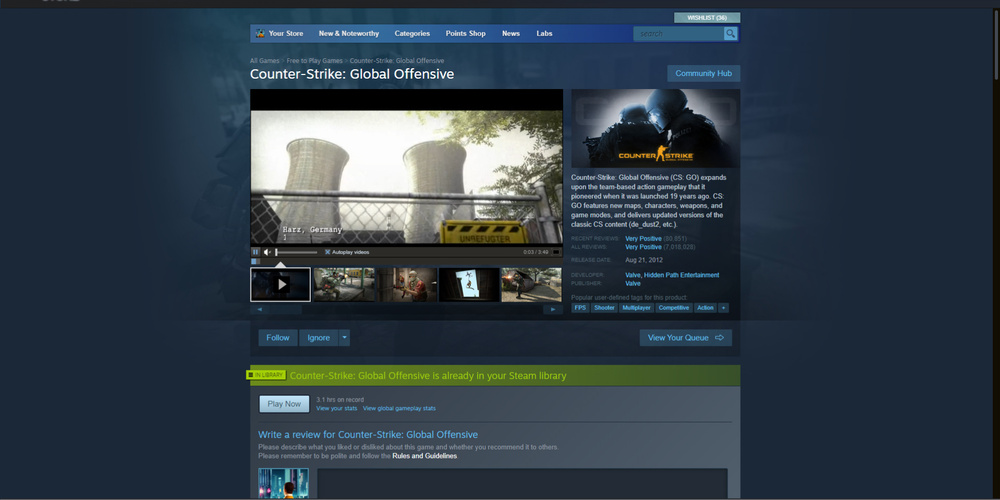
Task: Open the Community Hub
Action: pyautogui.click(x=703, y=73)
